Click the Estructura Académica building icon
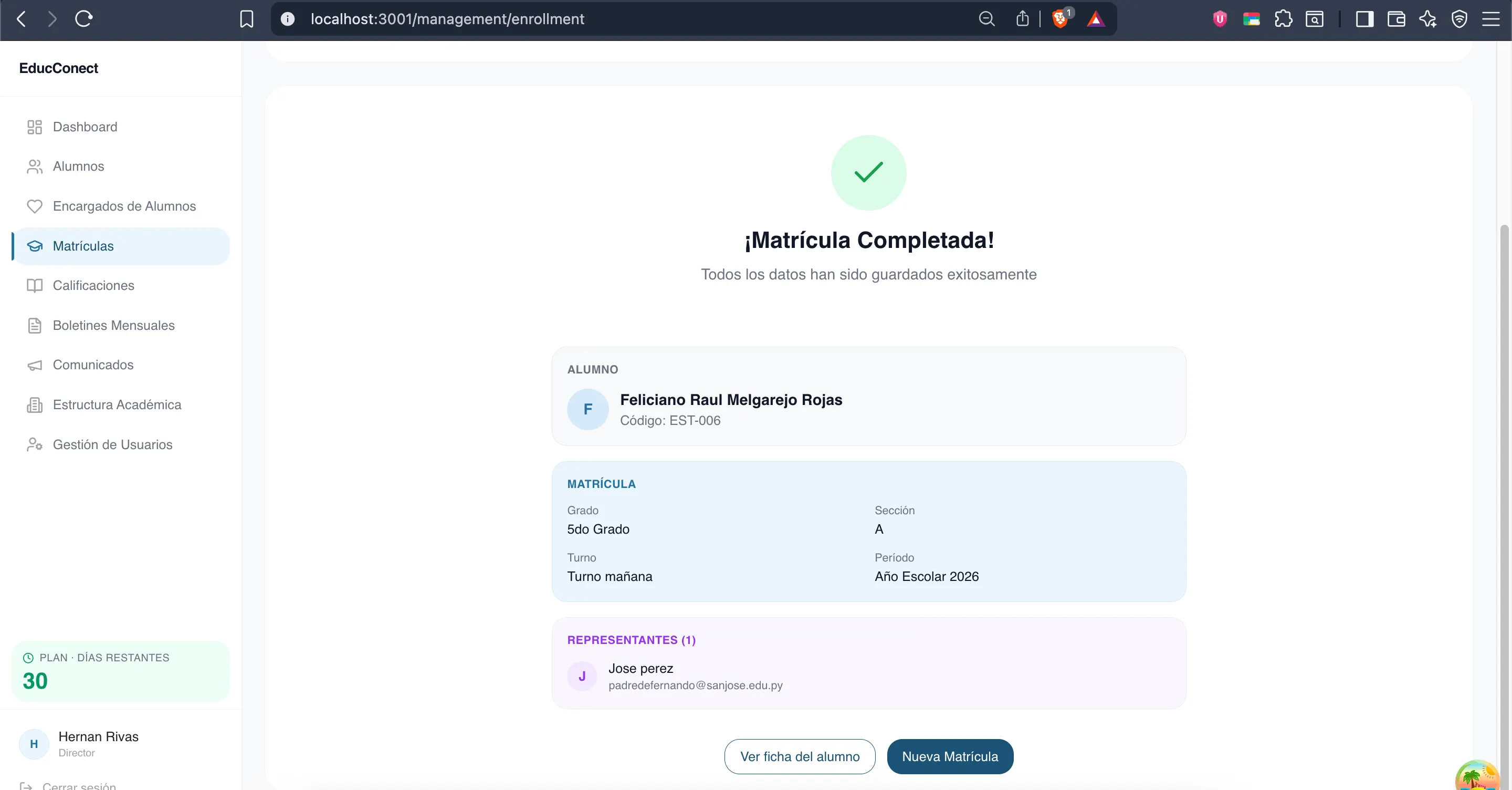1512x790 pixels. [x=35, y=404]
